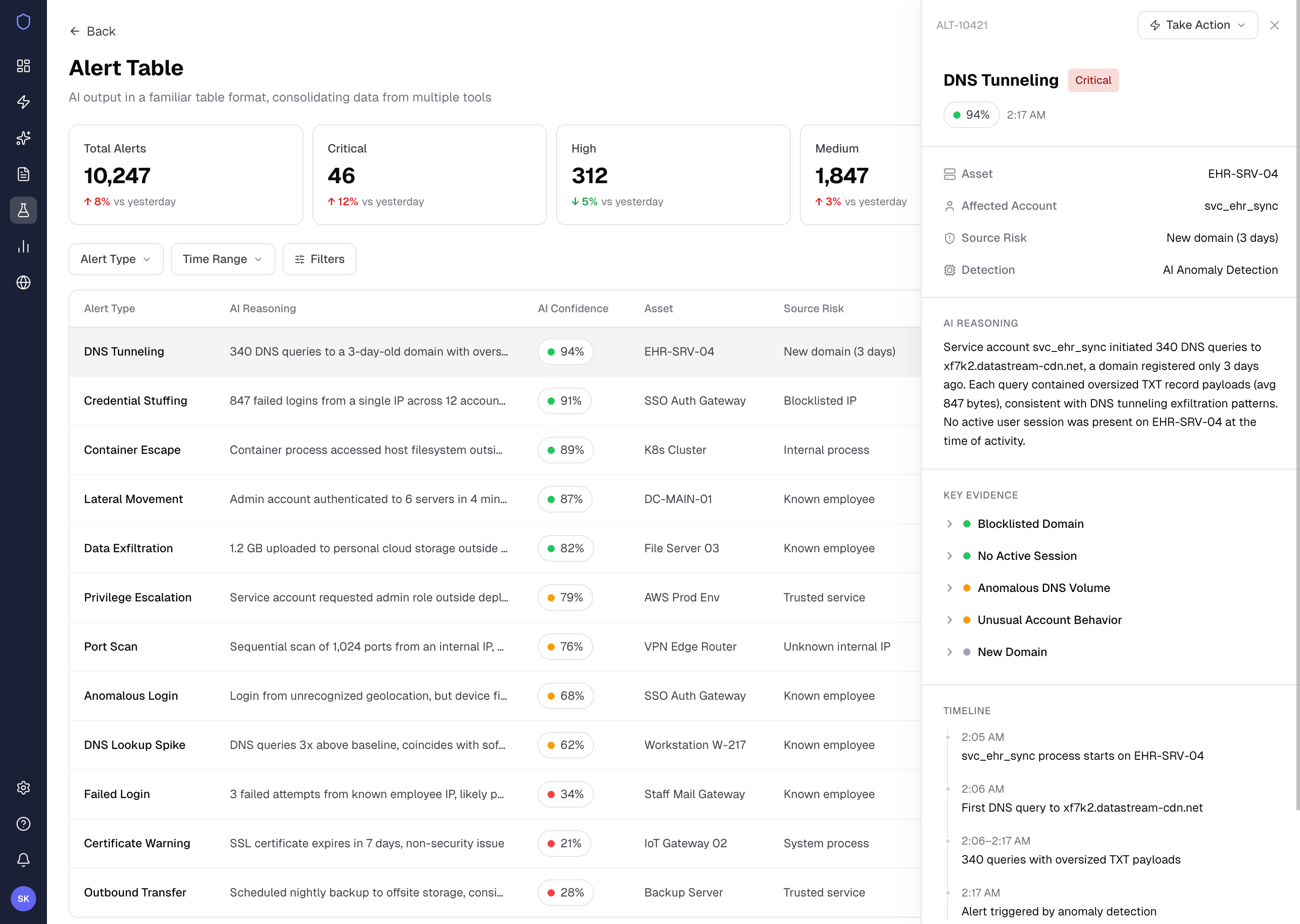Go Back using the back link
This screenshot has height=924, width=1300.
tap(92, 31)
